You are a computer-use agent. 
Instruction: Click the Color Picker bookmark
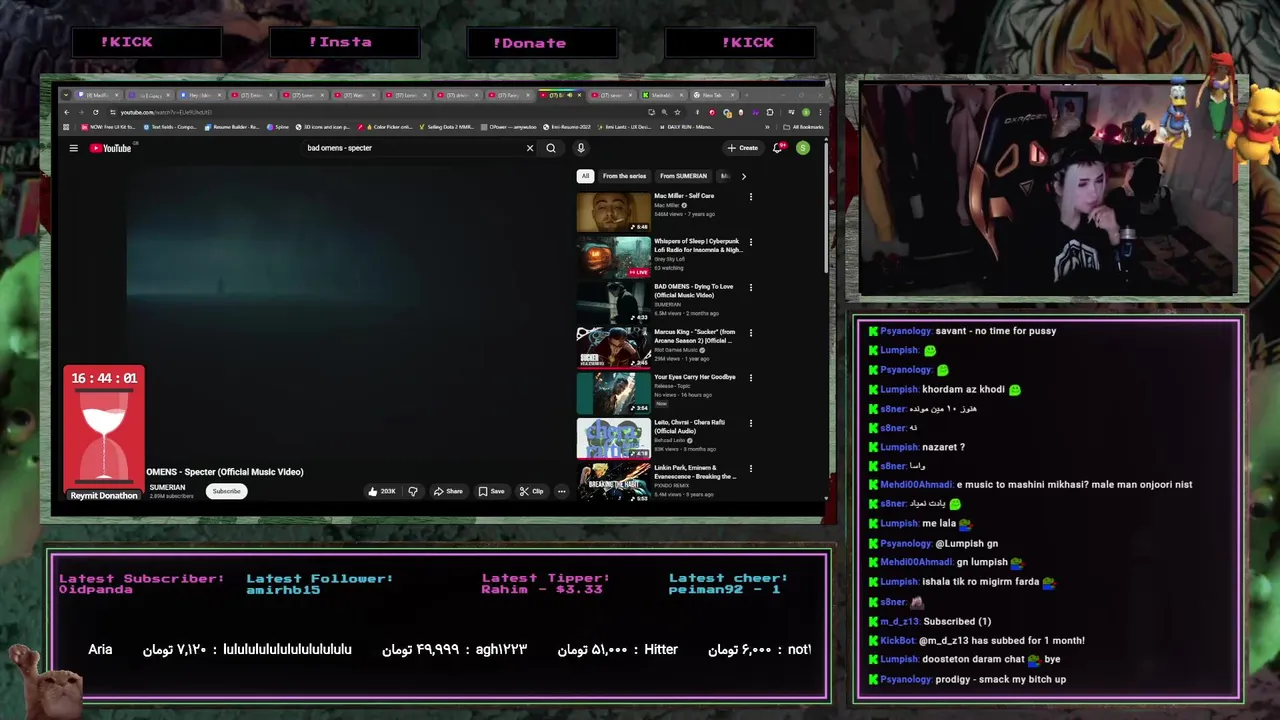coord(388,127)
